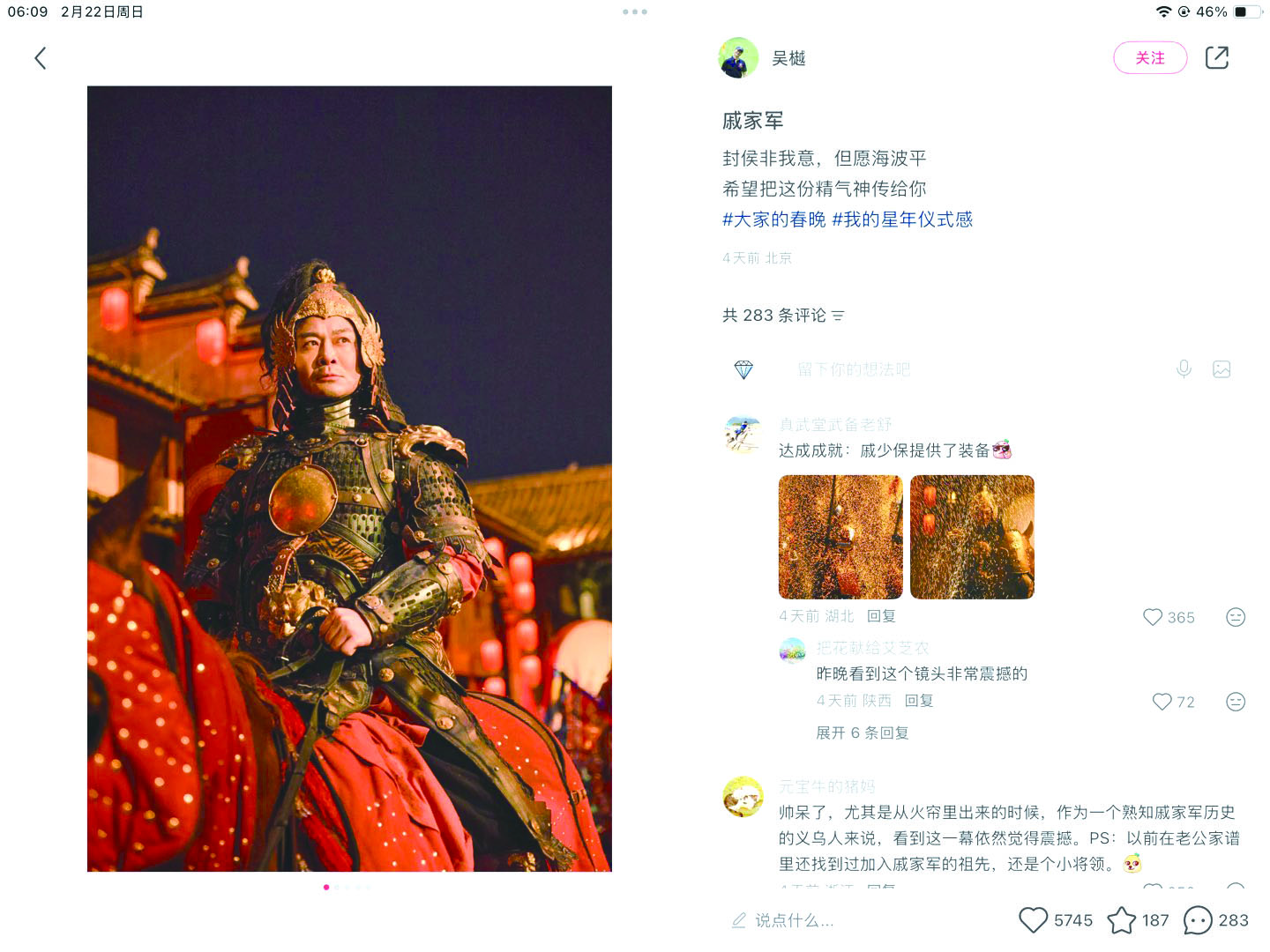The height and width of the screenshot is (952, 1270).
Task: Go back using the left arrow
Action: pyautogui.click(x=40, y=58)
